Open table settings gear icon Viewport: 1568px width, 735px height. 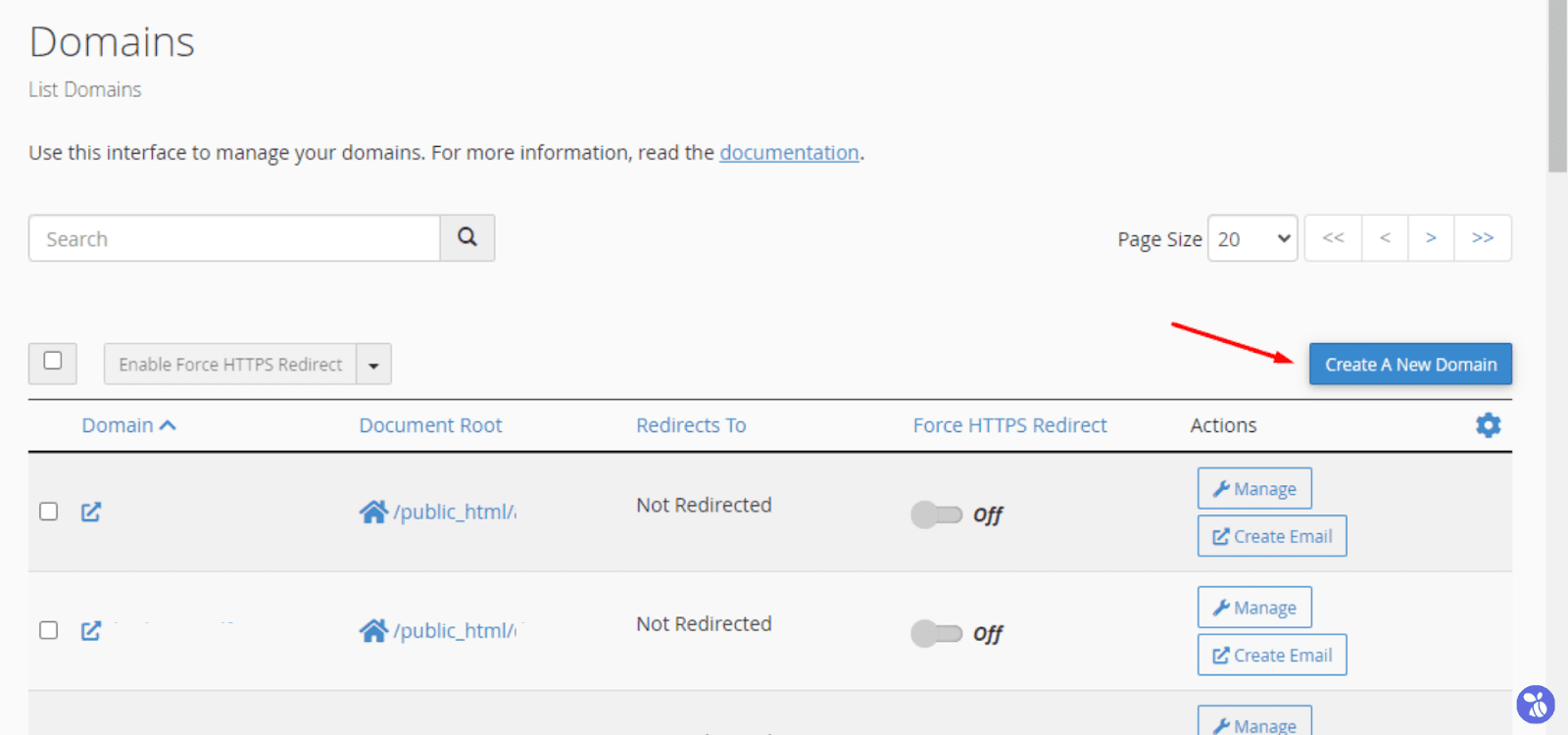pos(1488,425)
